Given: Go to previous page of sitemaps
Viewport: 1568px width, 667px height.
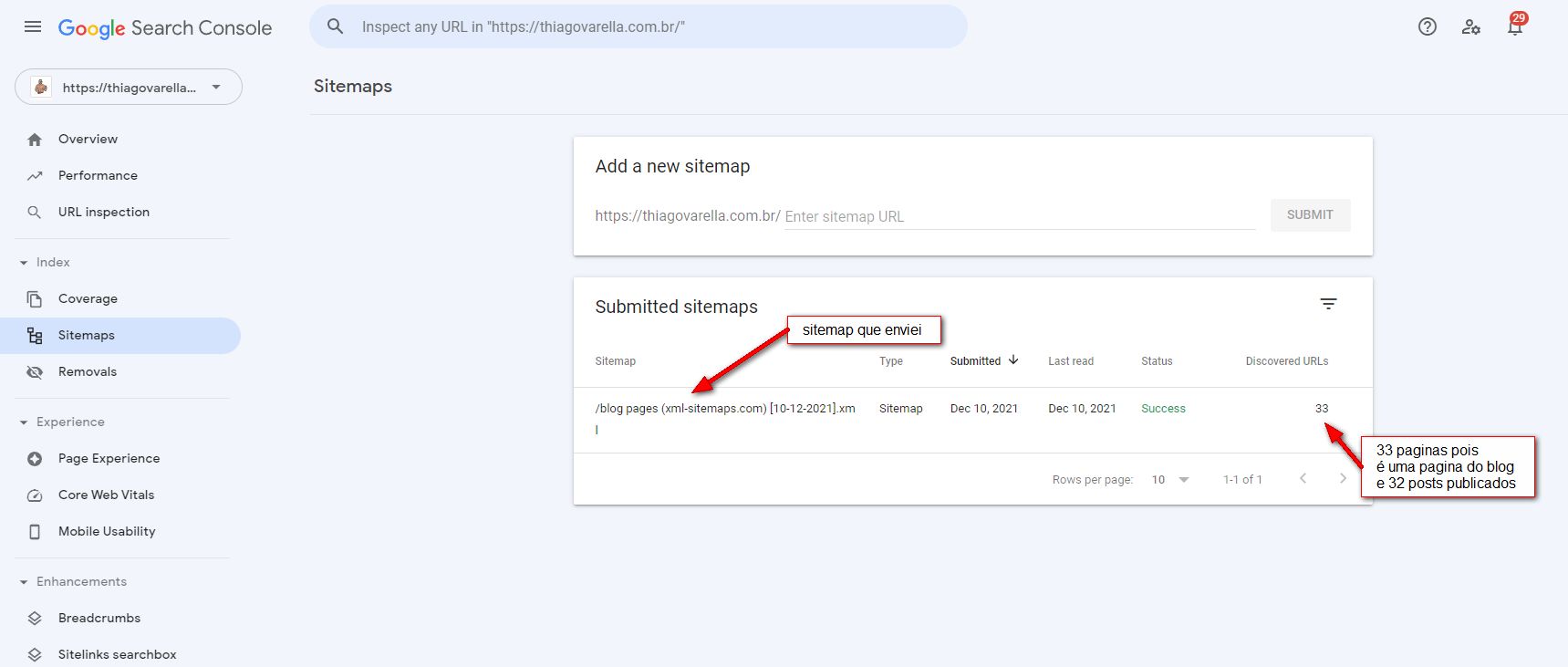Looking at the screenshot, I should tap(1303, 479).
